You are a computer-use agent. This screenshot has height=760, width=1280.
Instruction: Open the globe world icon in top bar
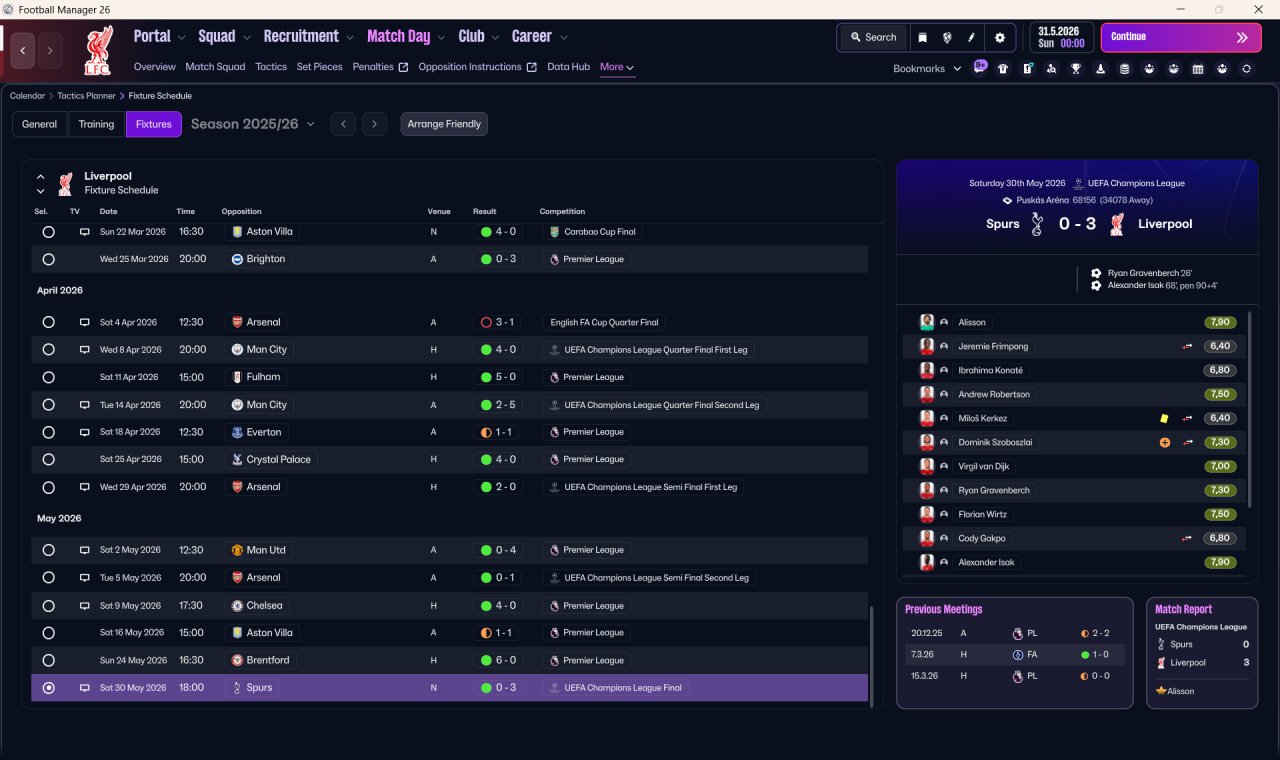[947, 37]
